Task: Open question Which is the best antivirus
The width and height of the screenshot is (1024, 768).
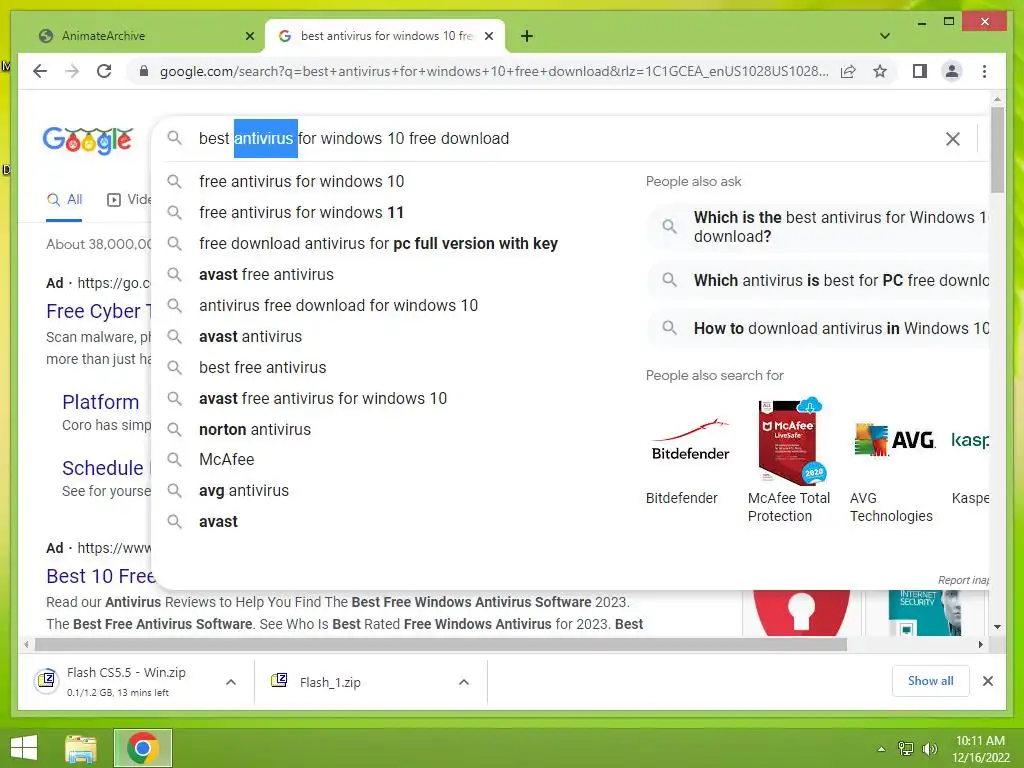Action: [819, 227]
